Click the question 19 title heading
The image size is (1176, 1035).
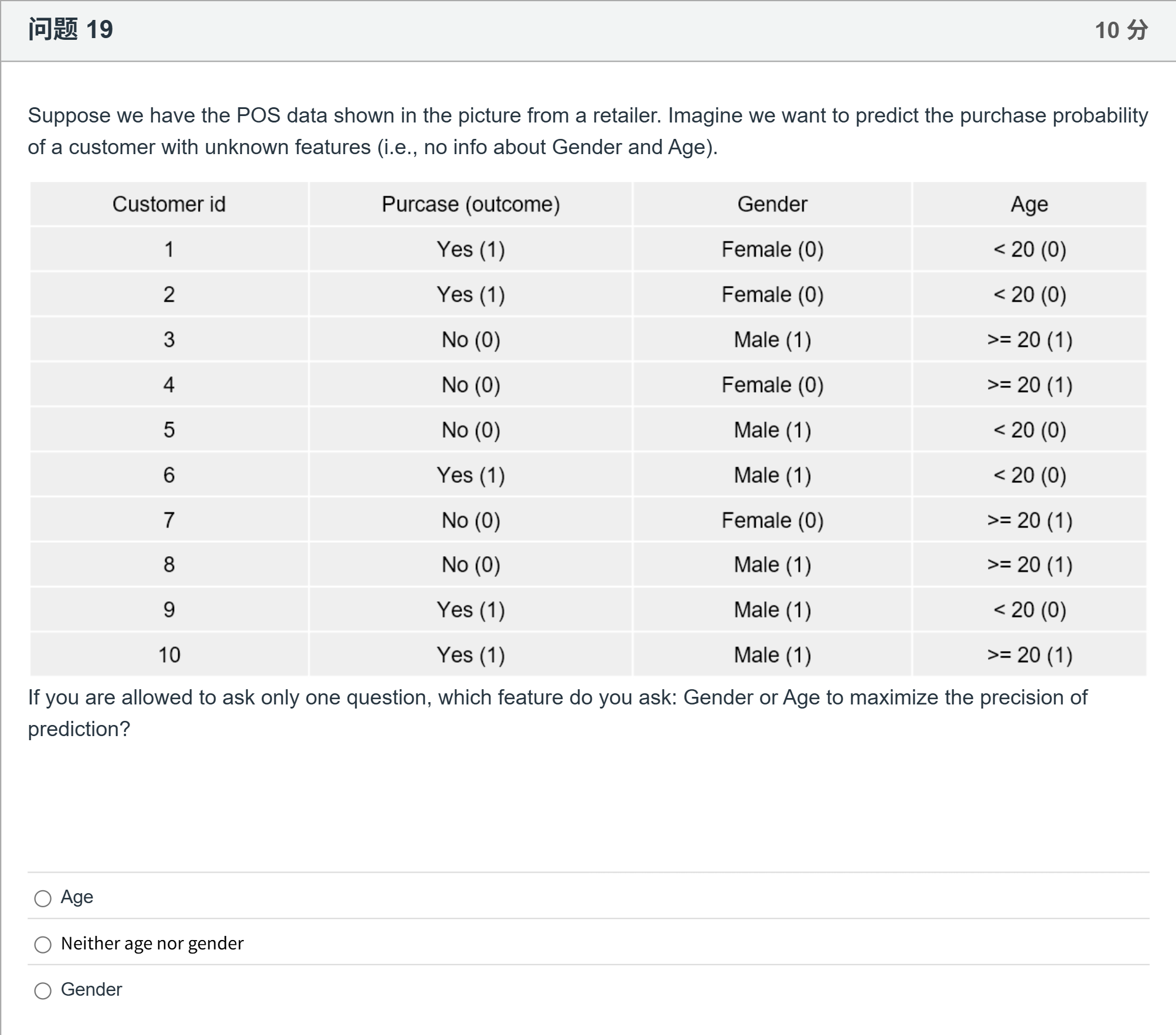click(x=71, y=29)
